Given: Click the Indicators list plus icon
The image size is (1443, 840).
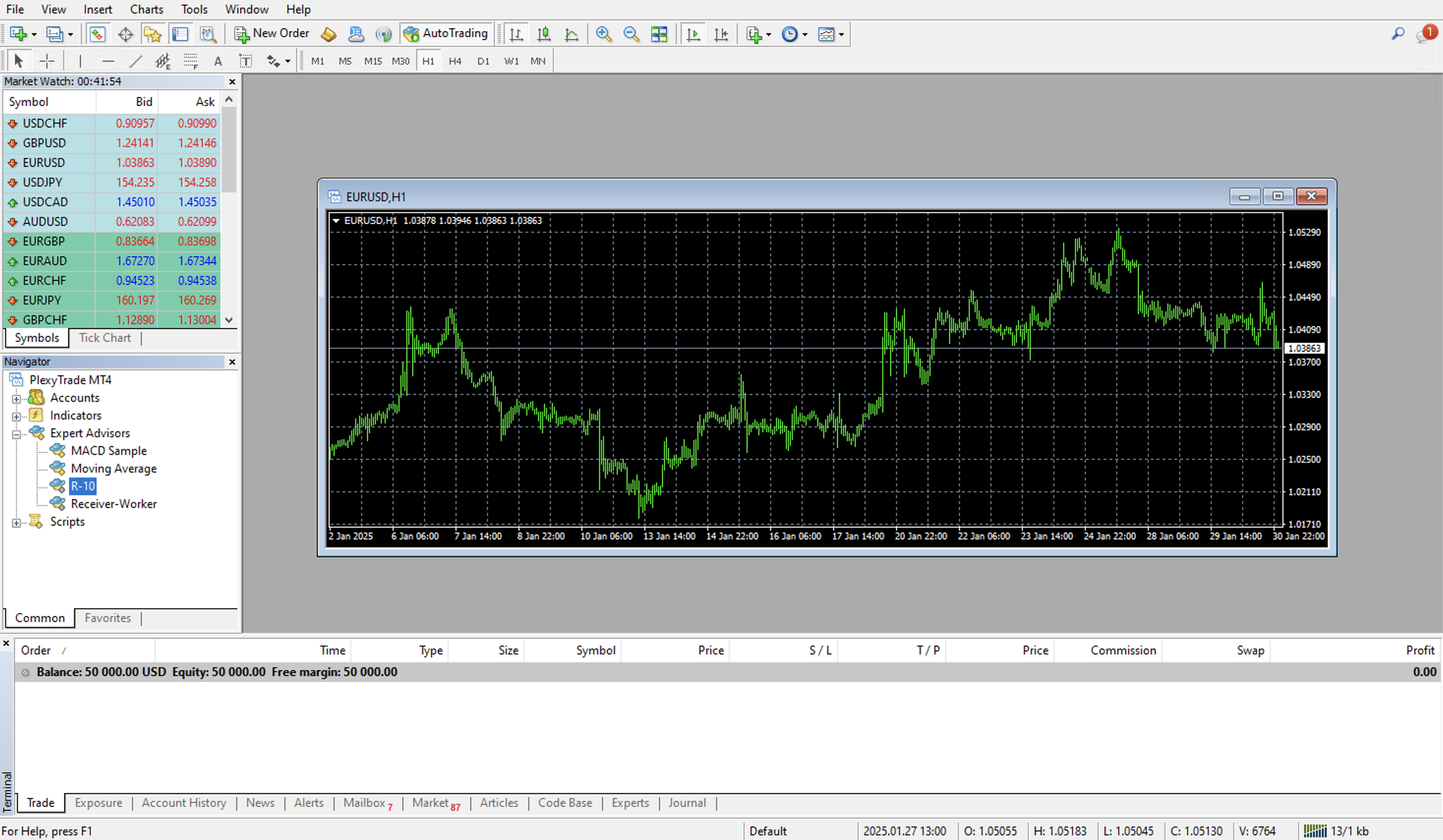Looking at the screenshot, I should [754, 34].
